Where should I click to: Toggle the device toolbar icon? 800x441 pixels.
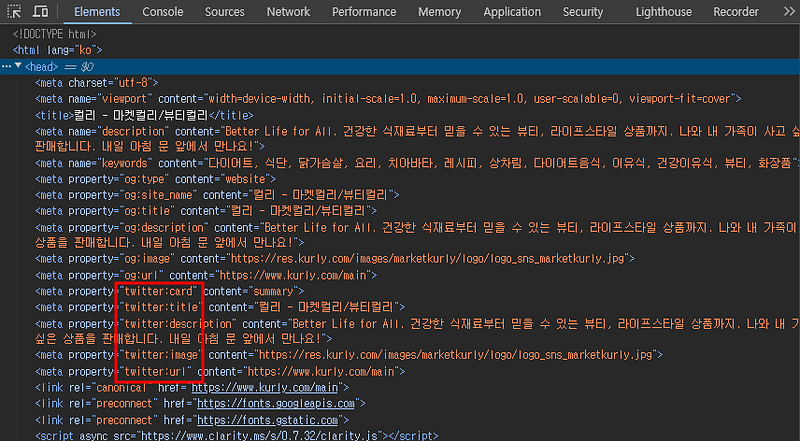pyautogui.click(x=40, y=11)
